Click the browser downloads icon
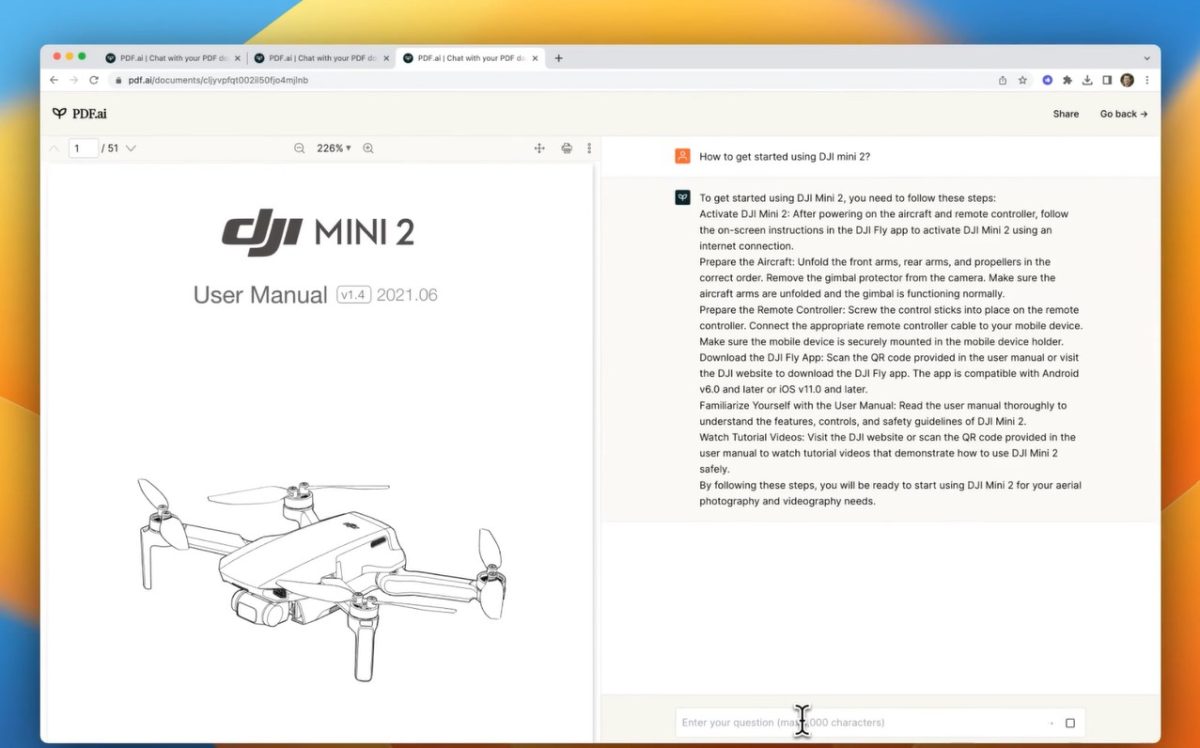Screen dimensions: 1200x748 pos(1087,80)
